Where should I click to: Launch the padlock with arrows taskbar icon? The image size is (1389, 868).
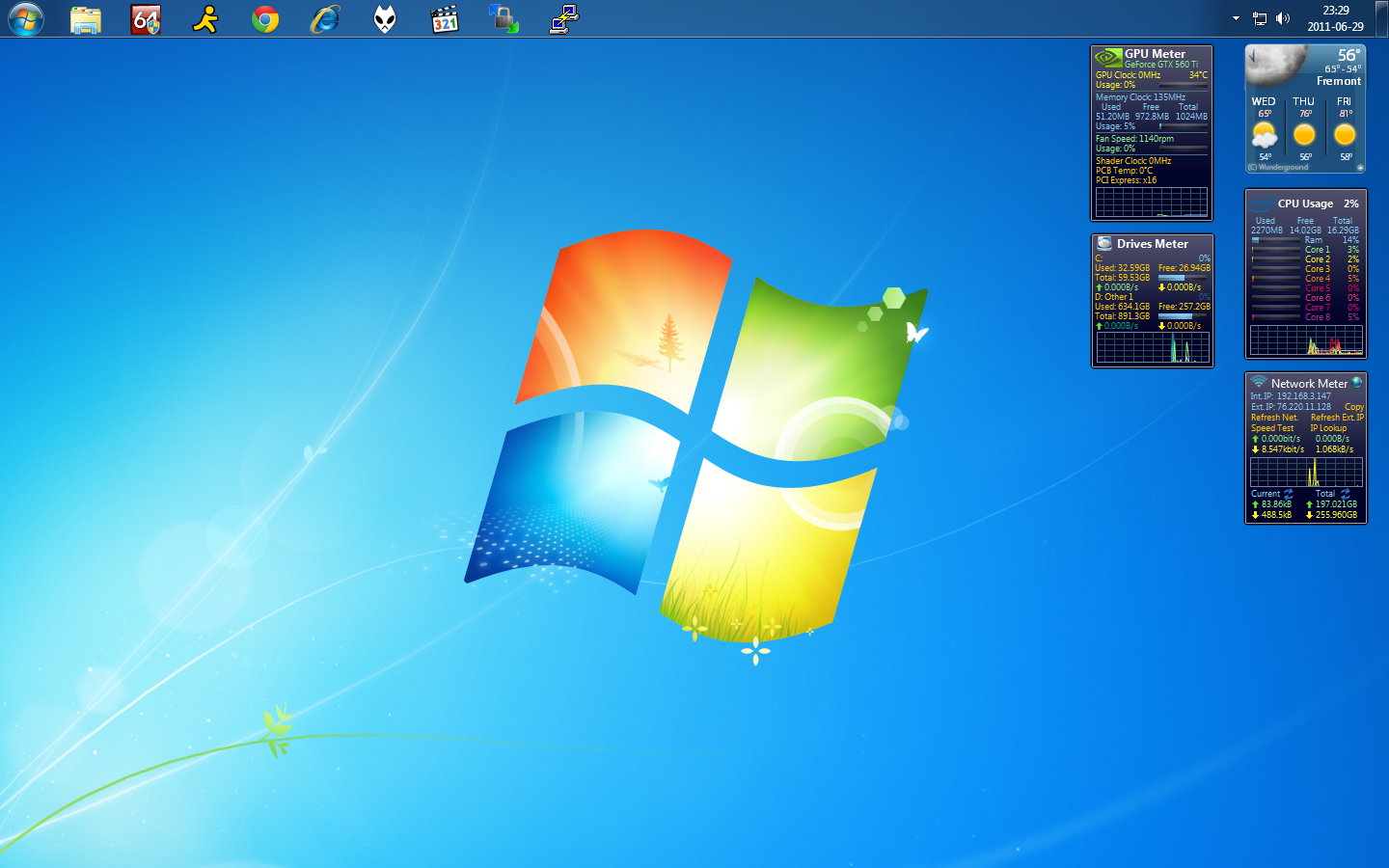(504, 19)
